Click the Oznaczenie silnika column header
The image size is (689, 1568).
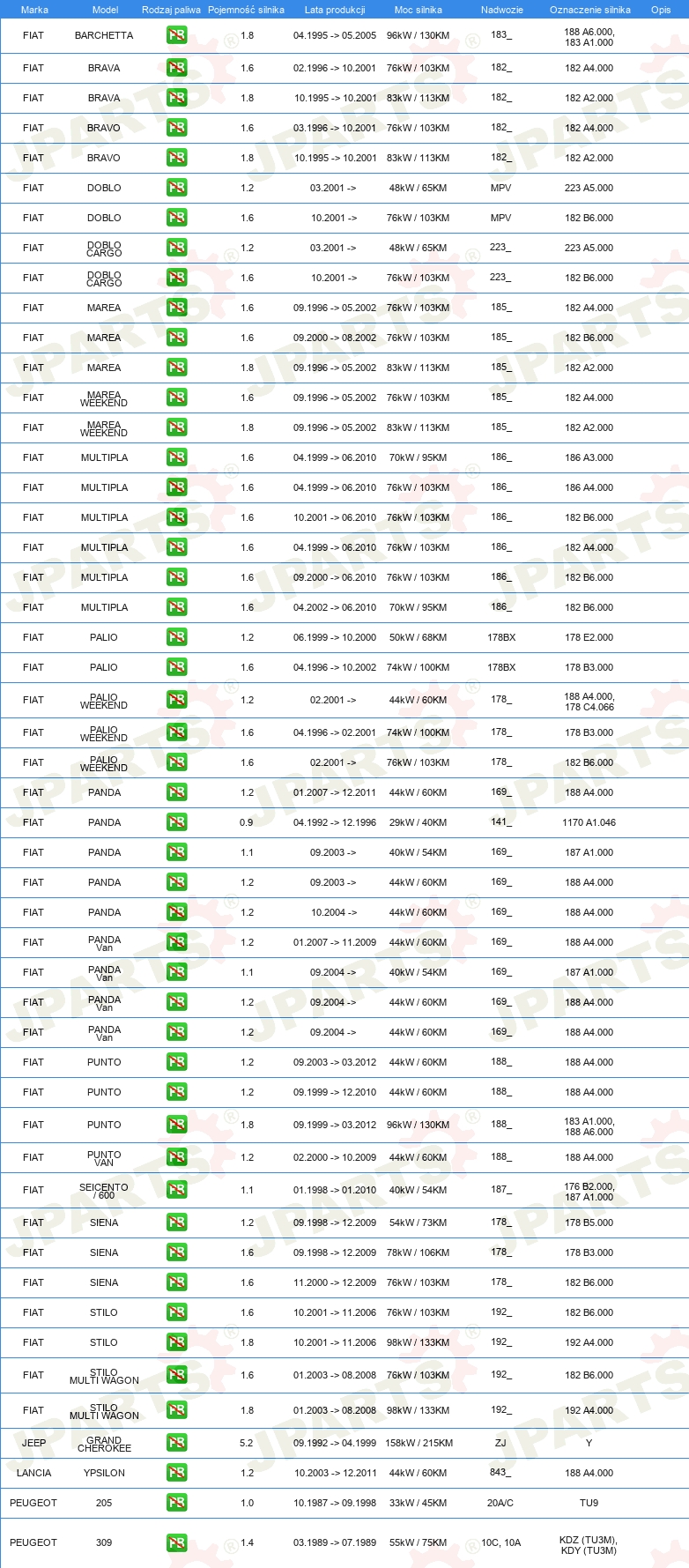[x=590, y=10]
